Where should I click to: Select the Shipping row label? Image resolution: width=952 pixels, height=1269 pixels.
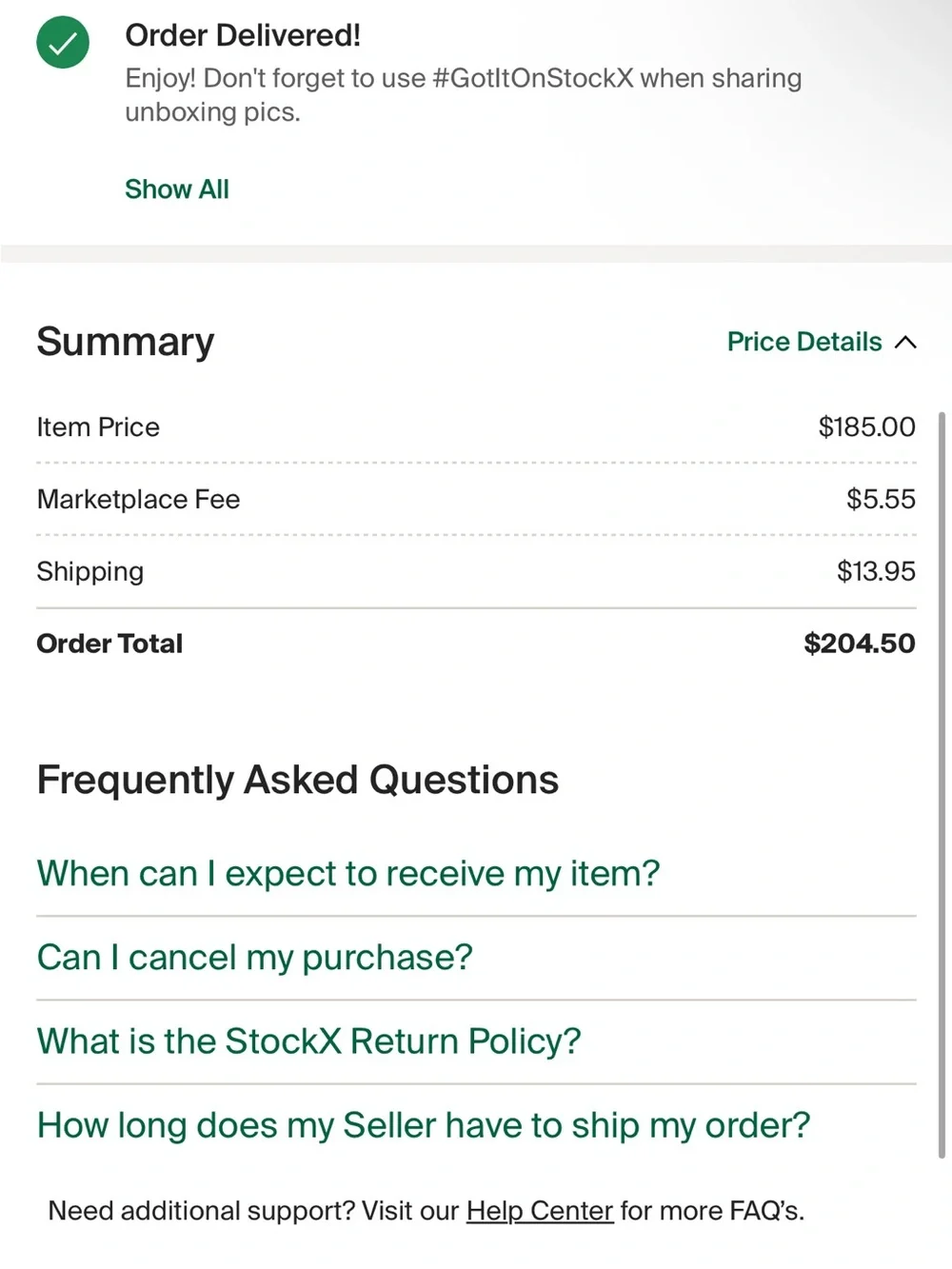point(90,571)
